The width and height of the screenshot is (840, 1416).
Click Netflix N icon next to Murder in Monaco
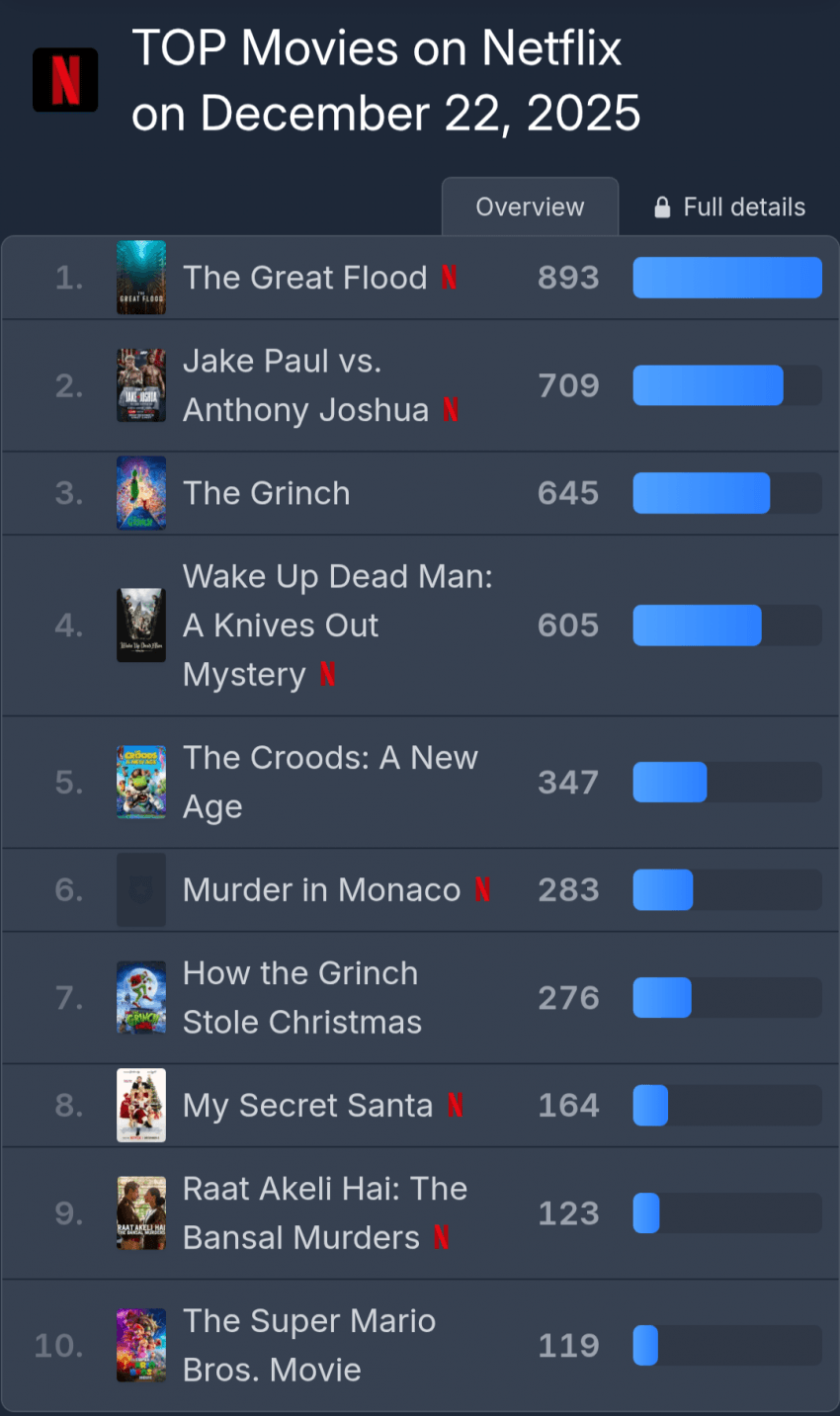(x=482, y=889)
